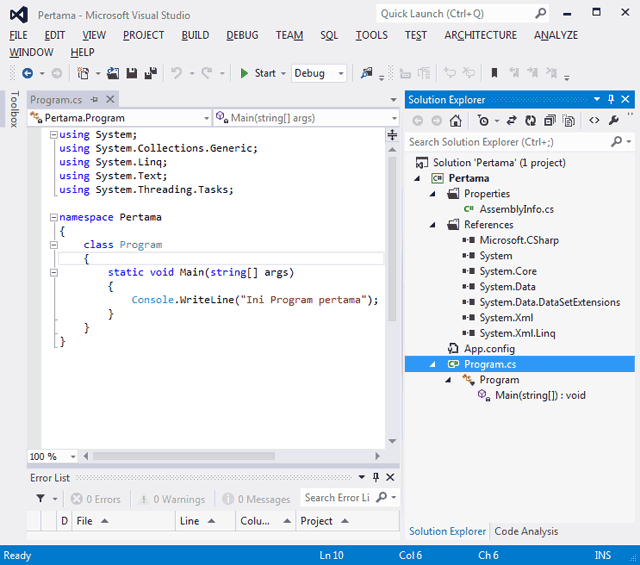This screenshot has width=640, height=565.
Task: Open the HELP menu
Action: [x=82, y=52]
